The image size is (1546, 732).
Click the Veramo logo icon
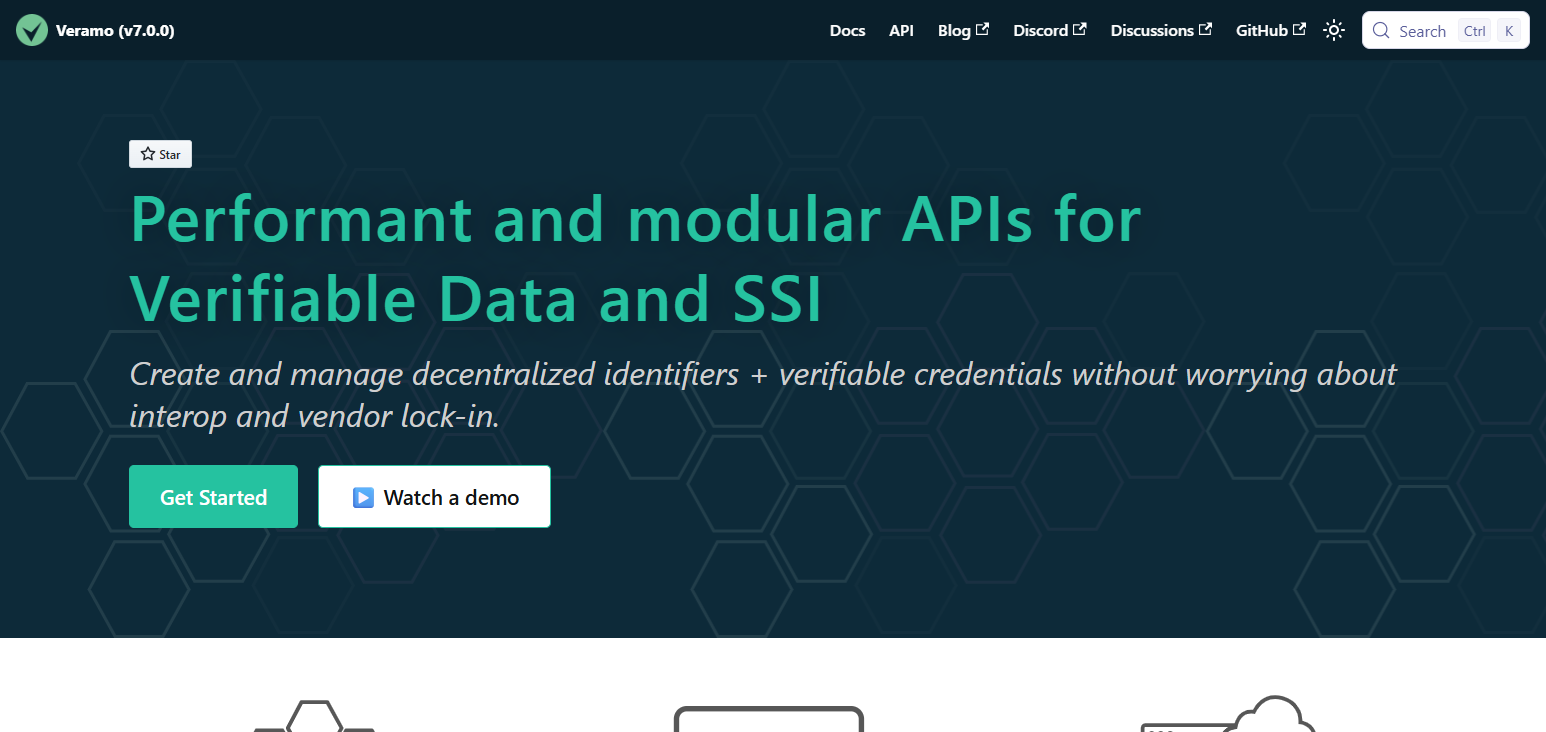[x=32, y=30]
